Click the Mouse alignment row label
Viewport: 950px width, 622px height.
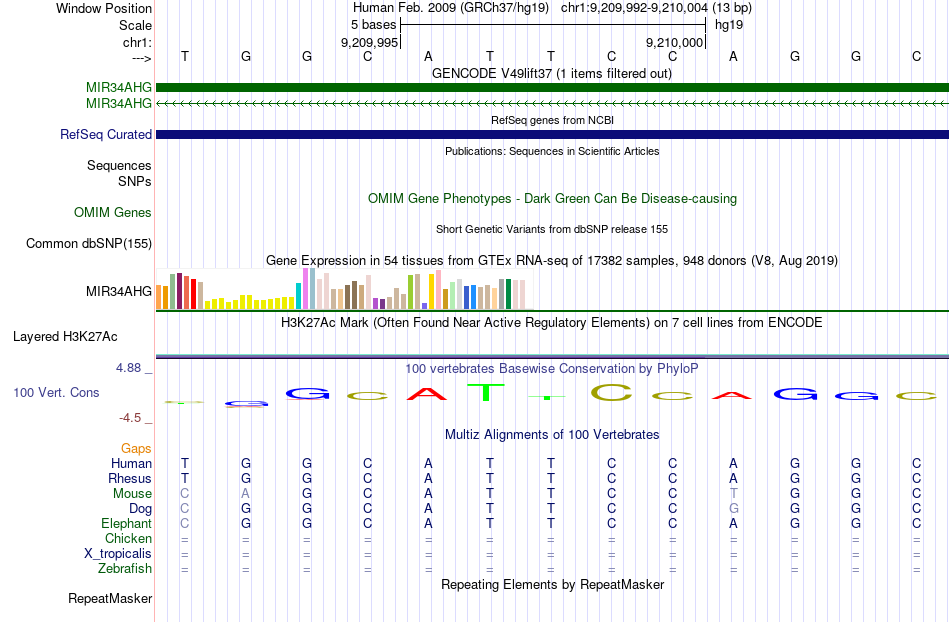132,494
